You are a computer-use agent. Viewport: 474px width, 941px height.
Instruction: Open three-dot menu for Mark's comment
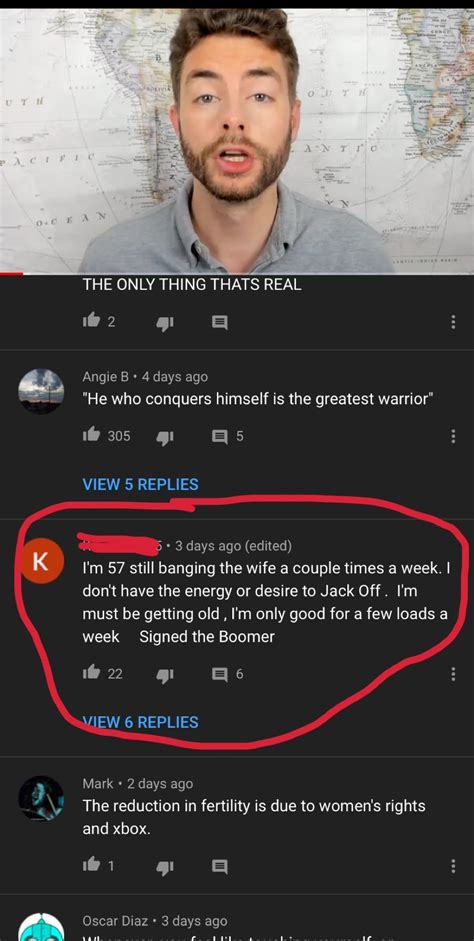click(453, 866)
